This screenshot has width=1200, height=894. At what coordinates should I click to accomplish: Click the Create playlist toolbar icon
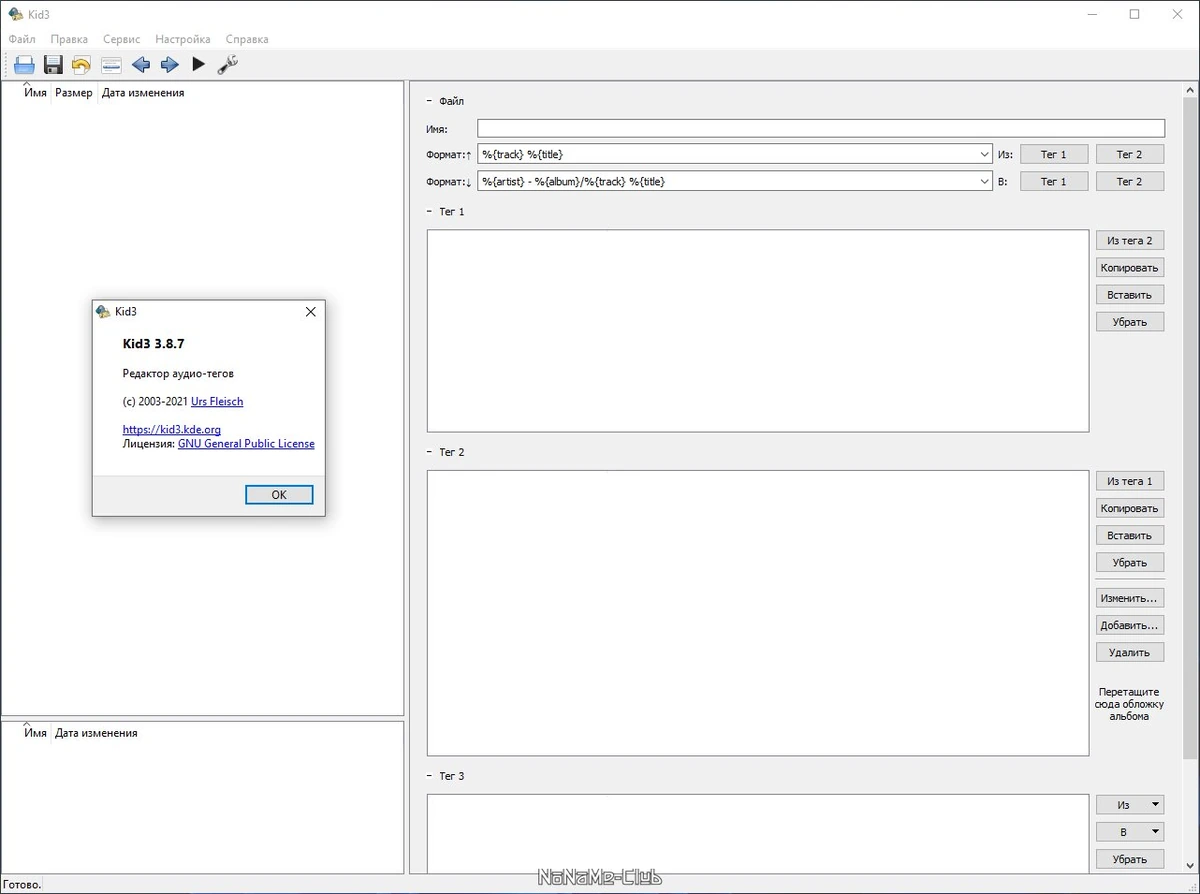pos(111,65)
